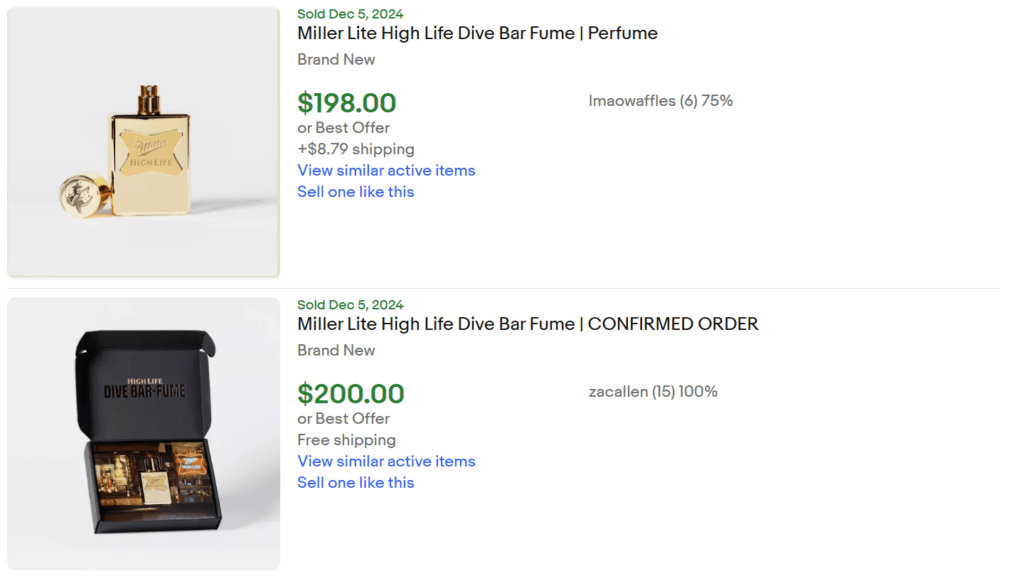This screenshot has width=1024, height=576.
Task: Click "or Best Offer" under the $198.00 price
Action: pyautogui.click(x=343, y=128)
